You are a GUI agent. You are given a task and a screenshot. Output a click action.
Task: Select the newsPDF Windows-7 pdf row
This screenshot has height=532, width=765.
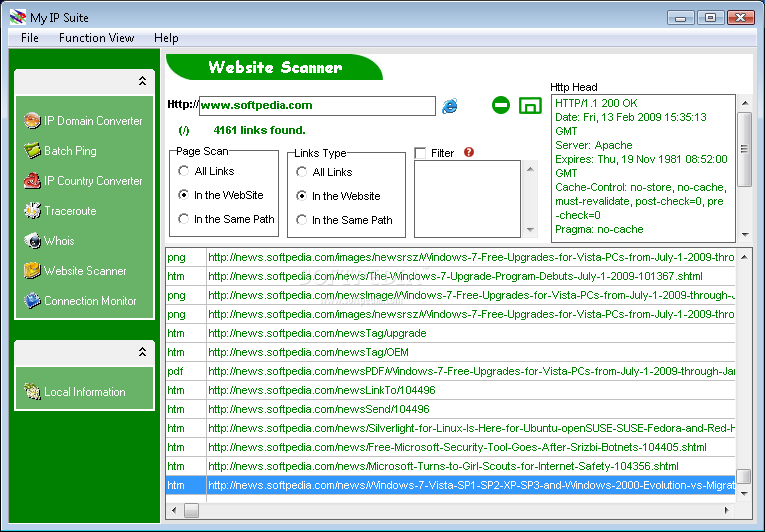pos(450,371)
